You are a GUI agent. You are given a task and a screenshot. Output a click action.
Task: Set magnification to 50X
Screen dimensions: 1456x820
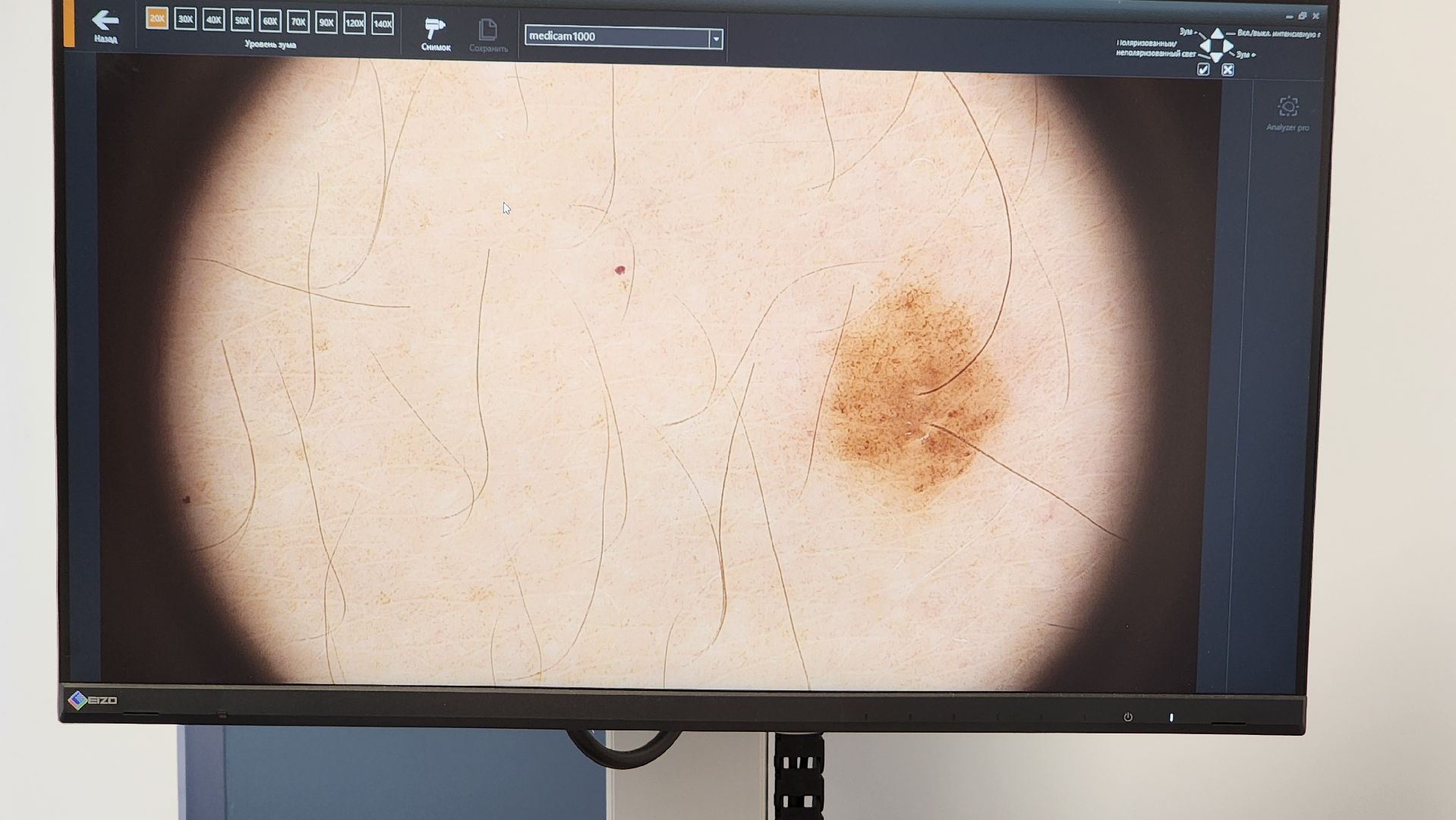pyautogui.click(x=241, y=20)
